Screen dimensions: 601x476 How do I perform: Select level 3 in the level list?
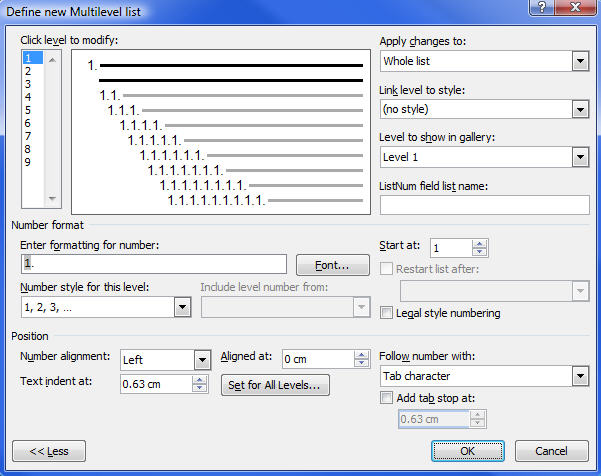click(33, 84)
